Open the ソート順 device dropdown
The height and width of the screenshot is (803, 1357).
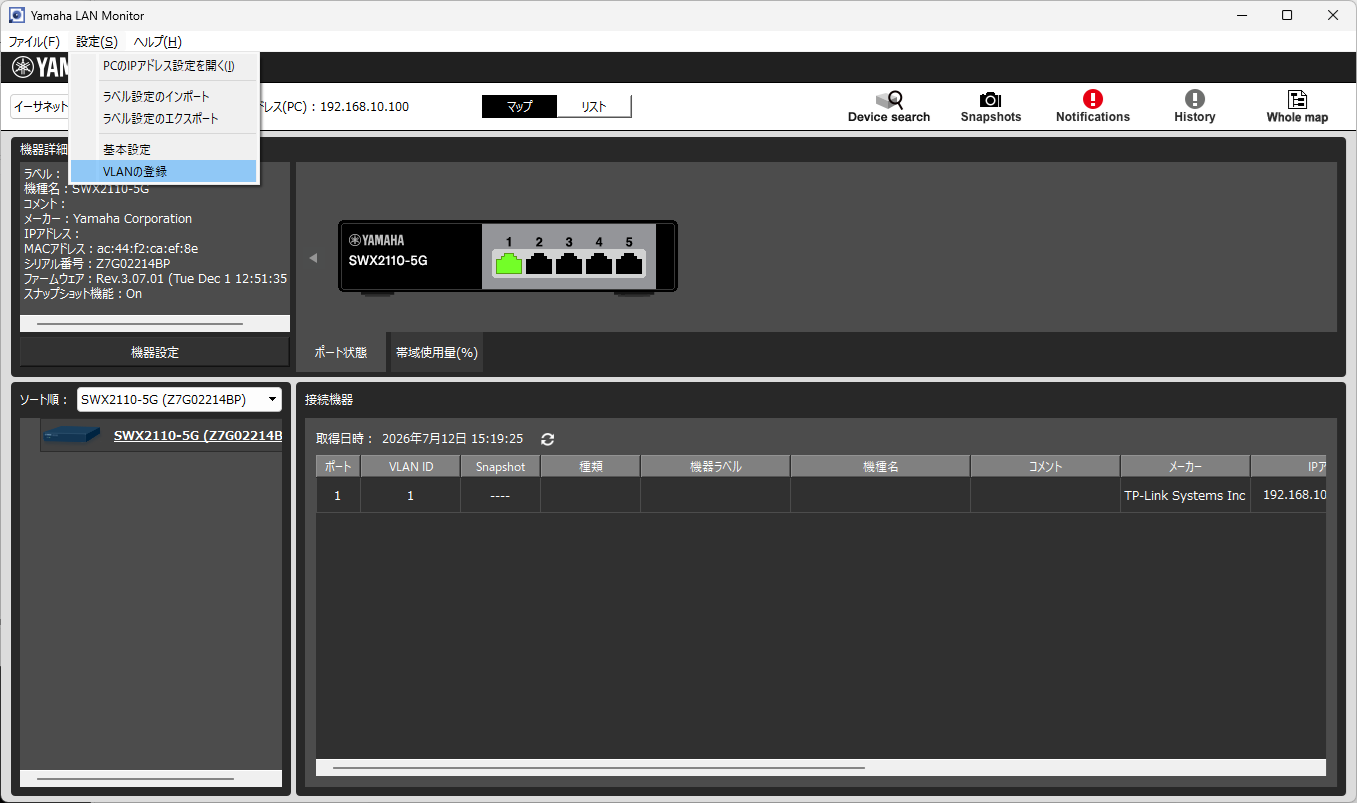[x=179, y=399]
